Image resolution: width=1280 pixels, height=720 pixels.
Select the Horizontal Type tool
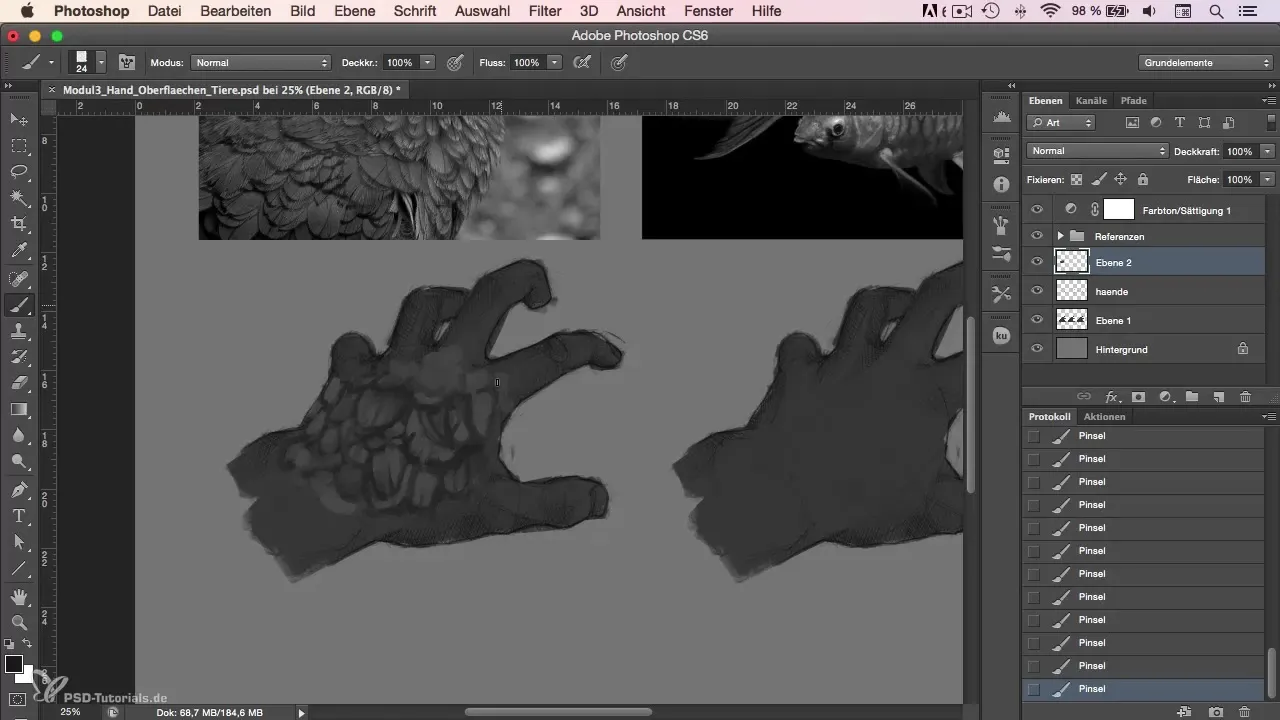(19, 517)
